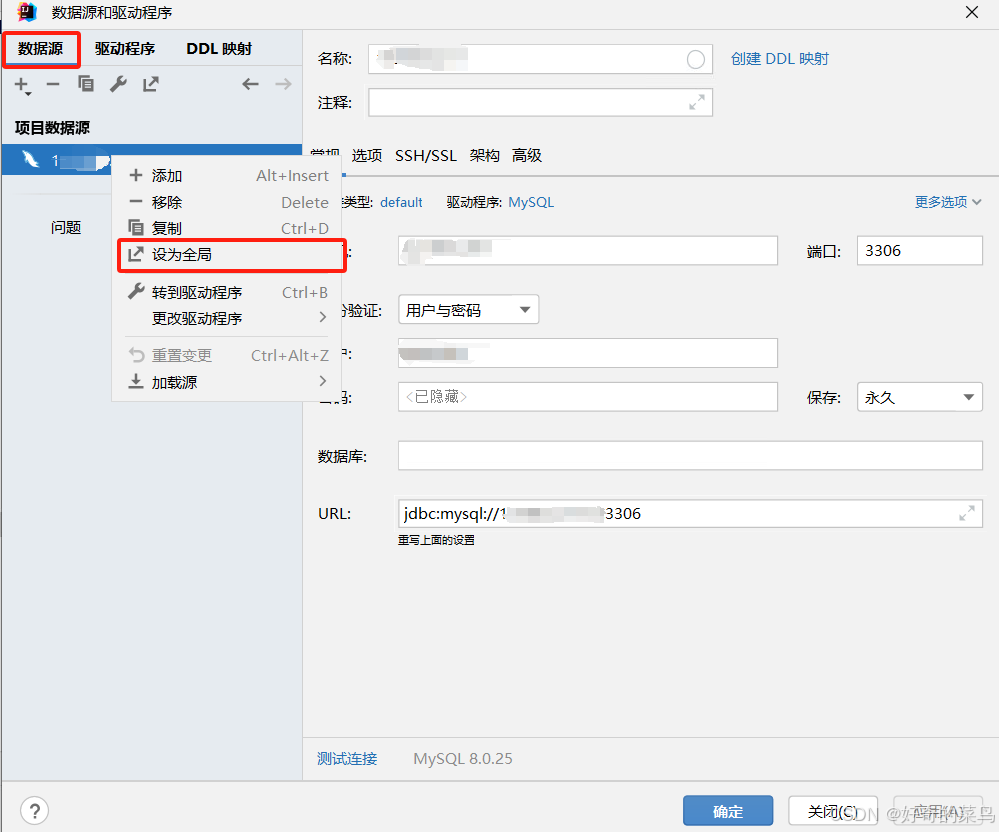The width and height of the screenshot is (999, 832).
Task: Click the duplicate data source toolbar icon
Action: click(x=86, y=84)
